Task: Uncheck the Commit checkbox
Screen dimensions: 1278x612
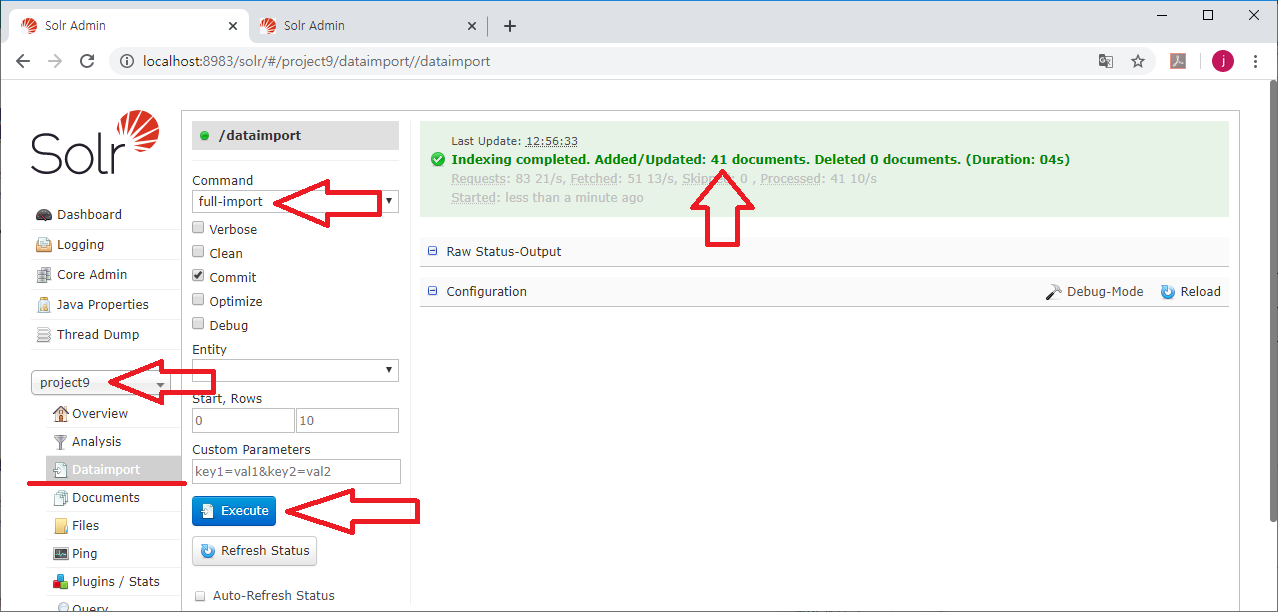Action: pos(198,276)
